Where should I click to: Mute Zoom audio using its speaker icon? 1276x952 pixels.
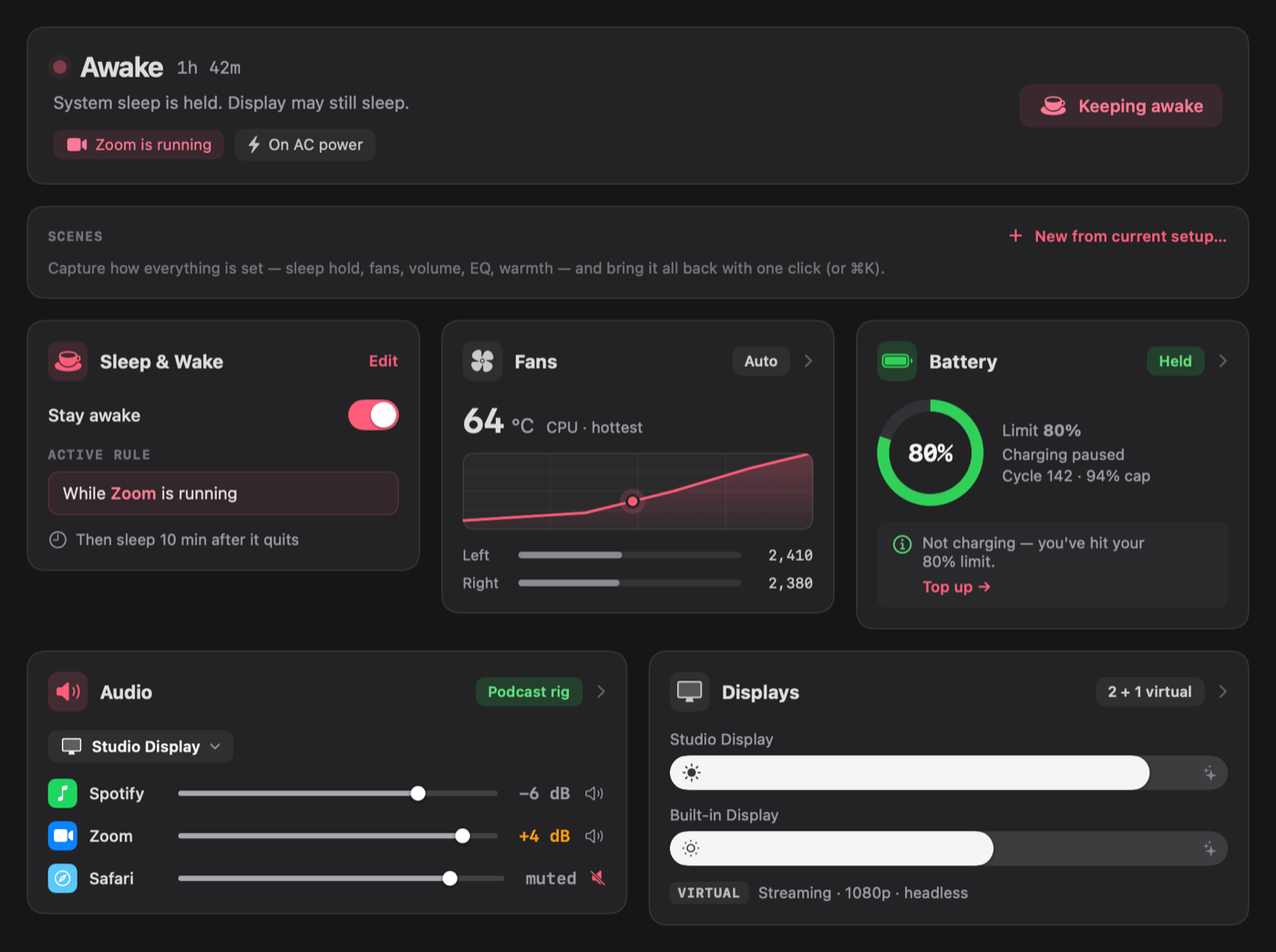coord(594,835)
